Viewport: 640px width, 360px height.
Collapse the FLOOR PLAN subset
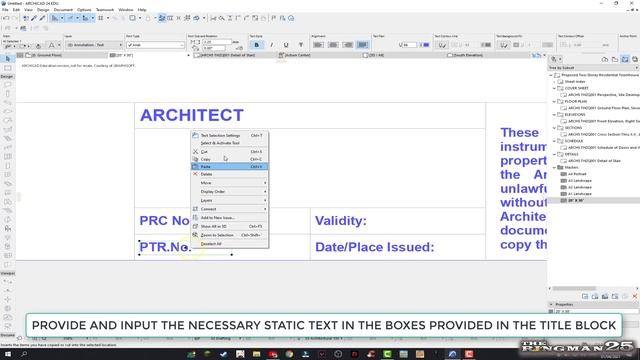tap(554, 101)
